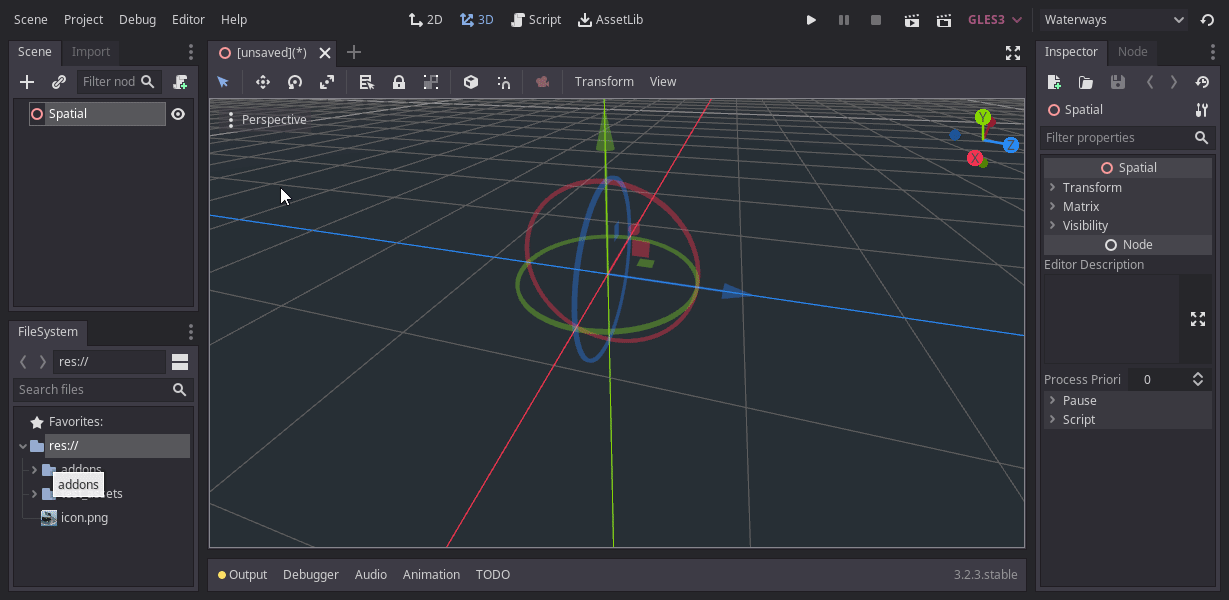
Task: Open Inspector object history list
Action: pyautogui.click(x=1202, y=82)
